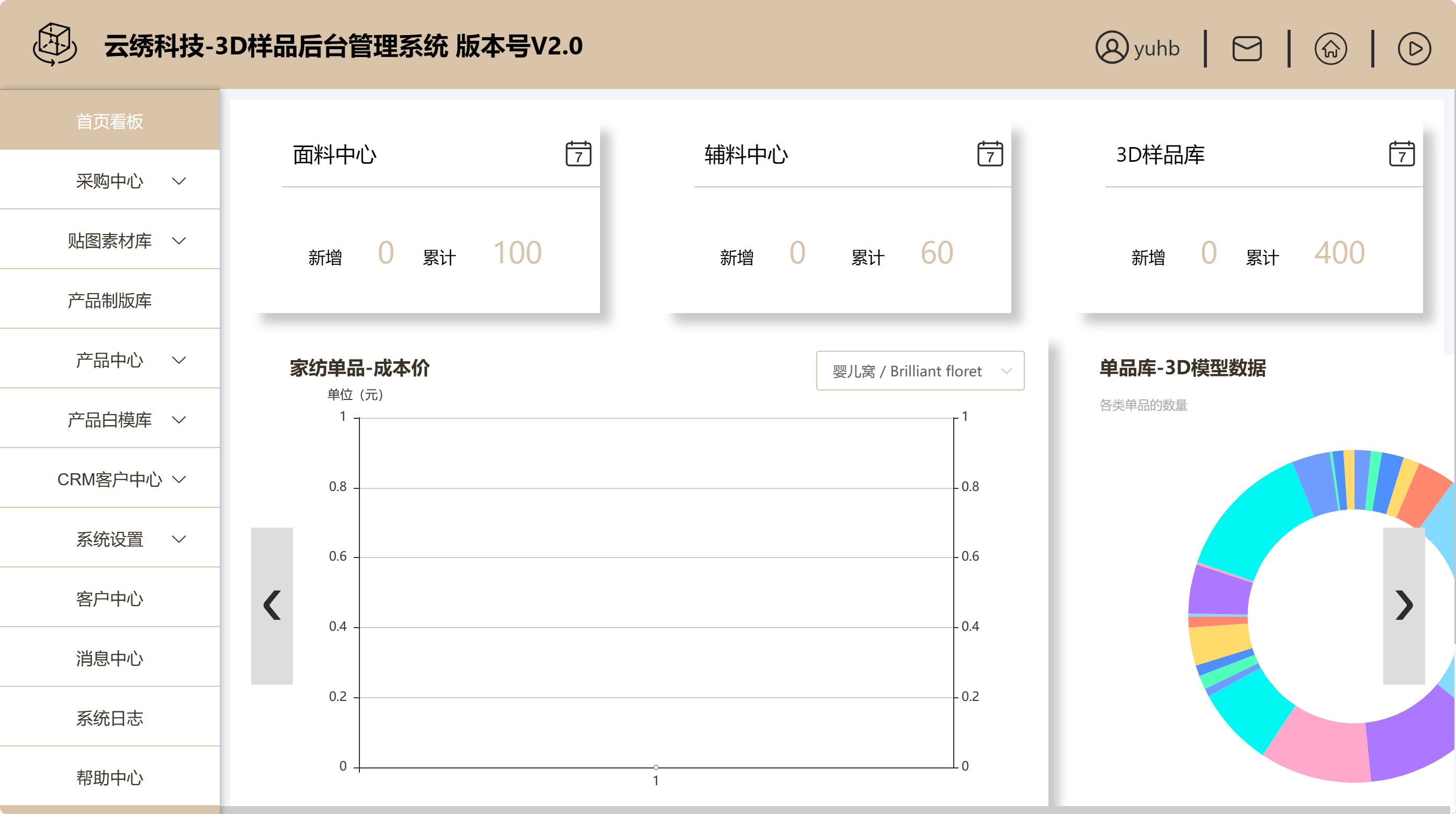1456x814 pixels.
Task: Go to 系统日志 in sidebar
Action: point(110,718)
